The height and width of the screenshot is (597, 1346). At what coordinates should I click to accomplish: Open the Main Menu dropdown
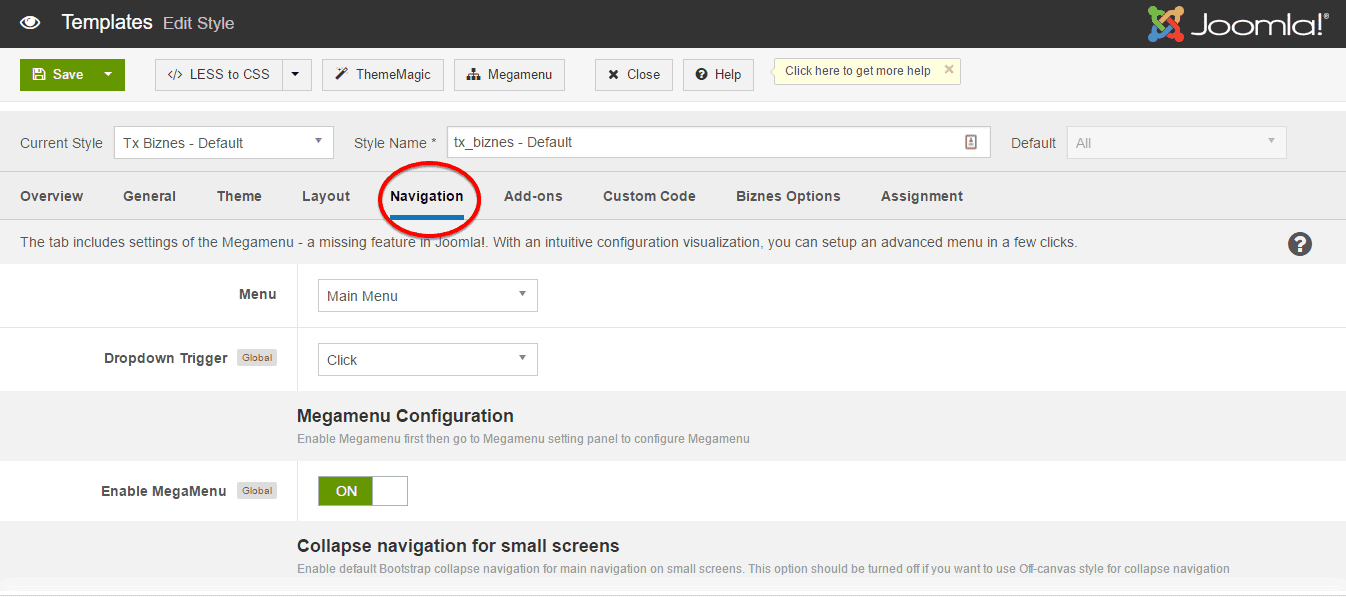(427, 295)
